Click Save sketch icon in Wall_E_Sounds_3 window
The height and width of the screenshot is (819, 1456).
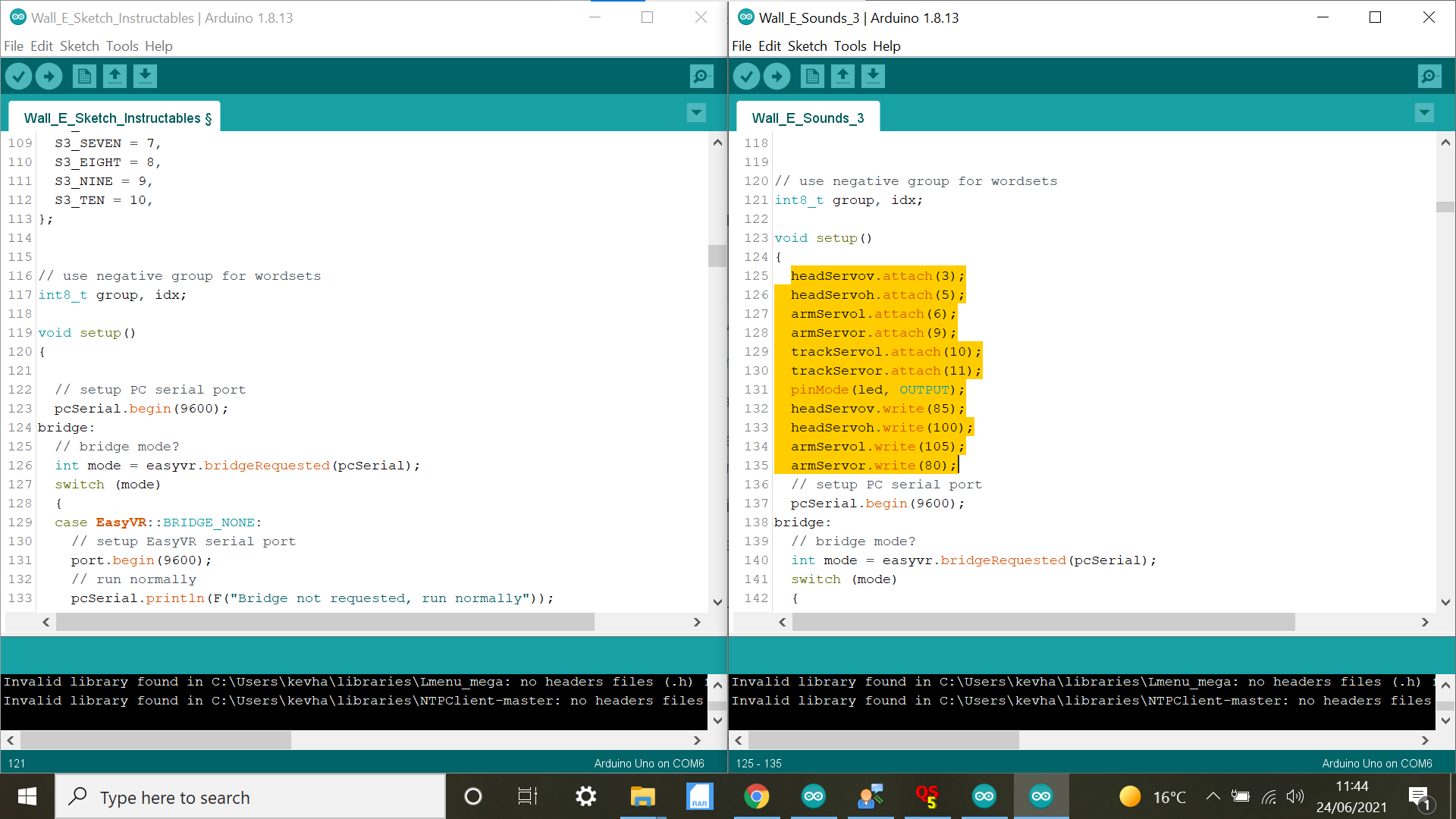tap(873, 76)
